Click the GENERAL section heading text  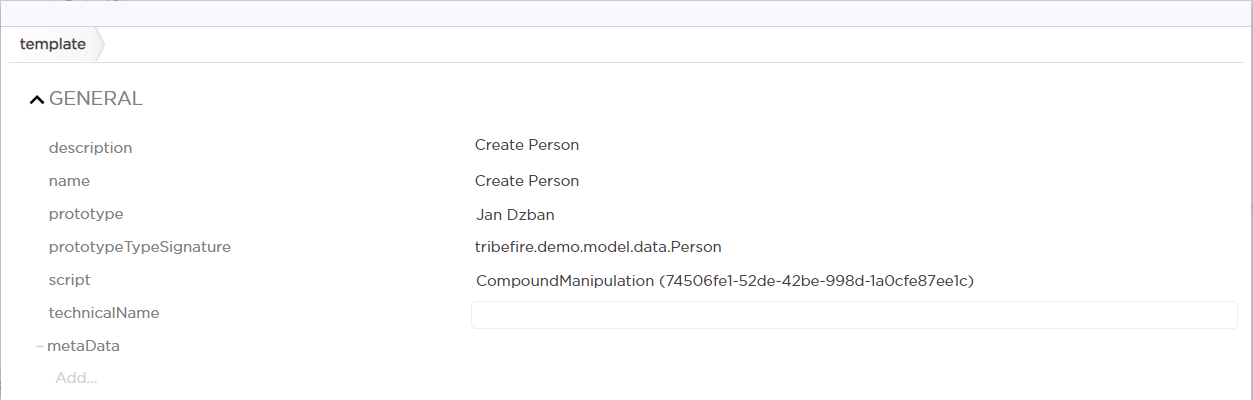(96, 99)
